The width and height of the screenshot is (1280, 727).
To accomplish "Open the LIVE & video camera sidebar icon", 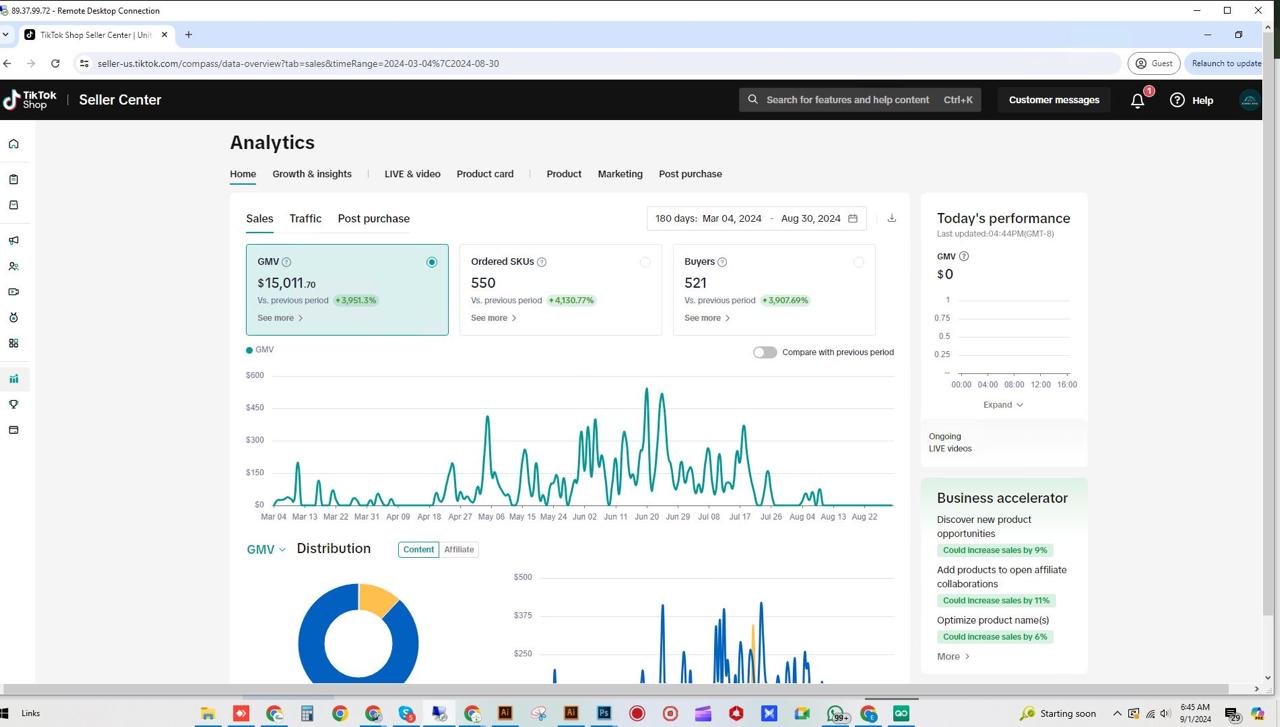I will [14, 292].
